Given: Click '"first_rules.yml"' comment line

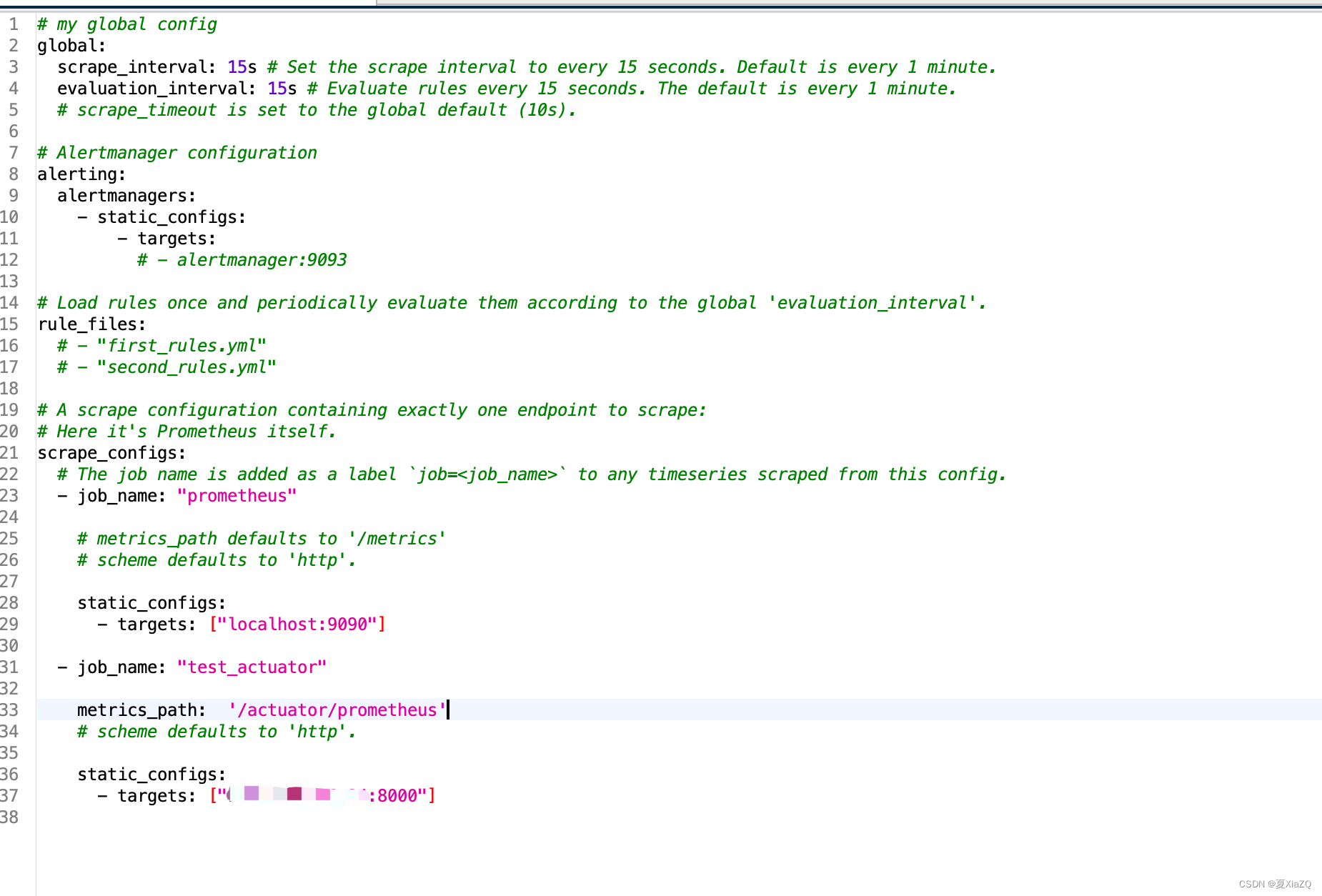Looking at the screenshot, I should click(x=162, y=346).
